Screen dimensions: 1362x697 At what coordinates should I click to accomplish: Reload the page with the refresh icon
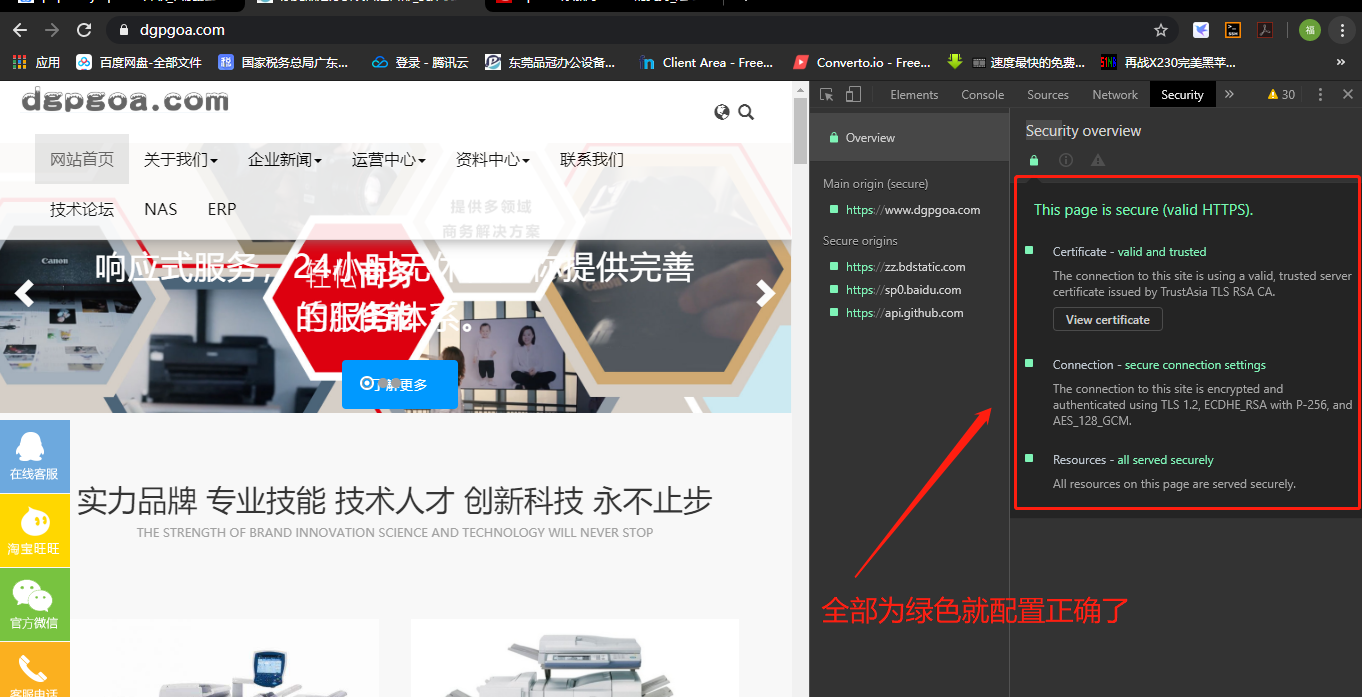[84, 30]
